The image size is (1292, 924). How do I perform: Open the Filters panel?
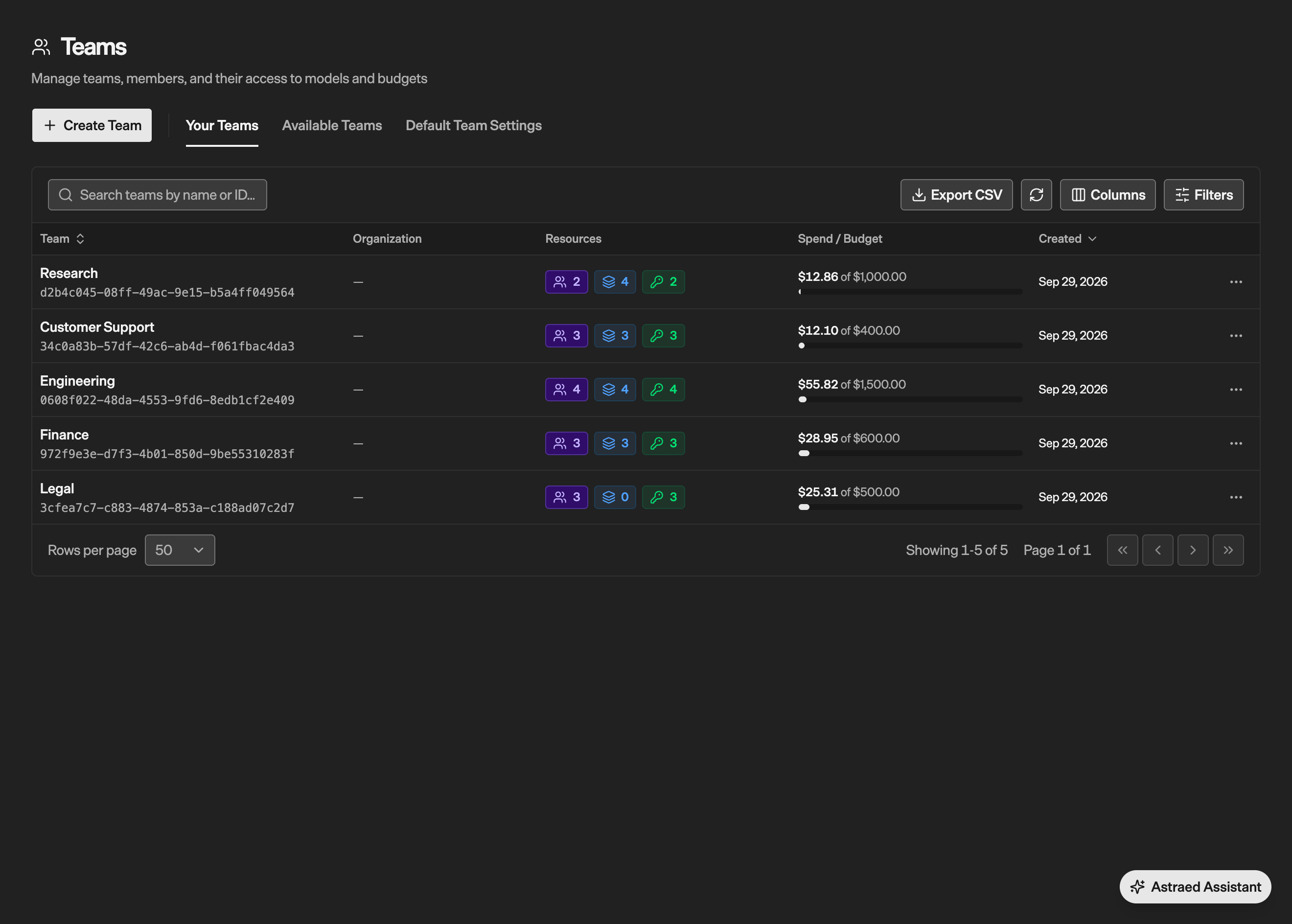click(1204, 195)
